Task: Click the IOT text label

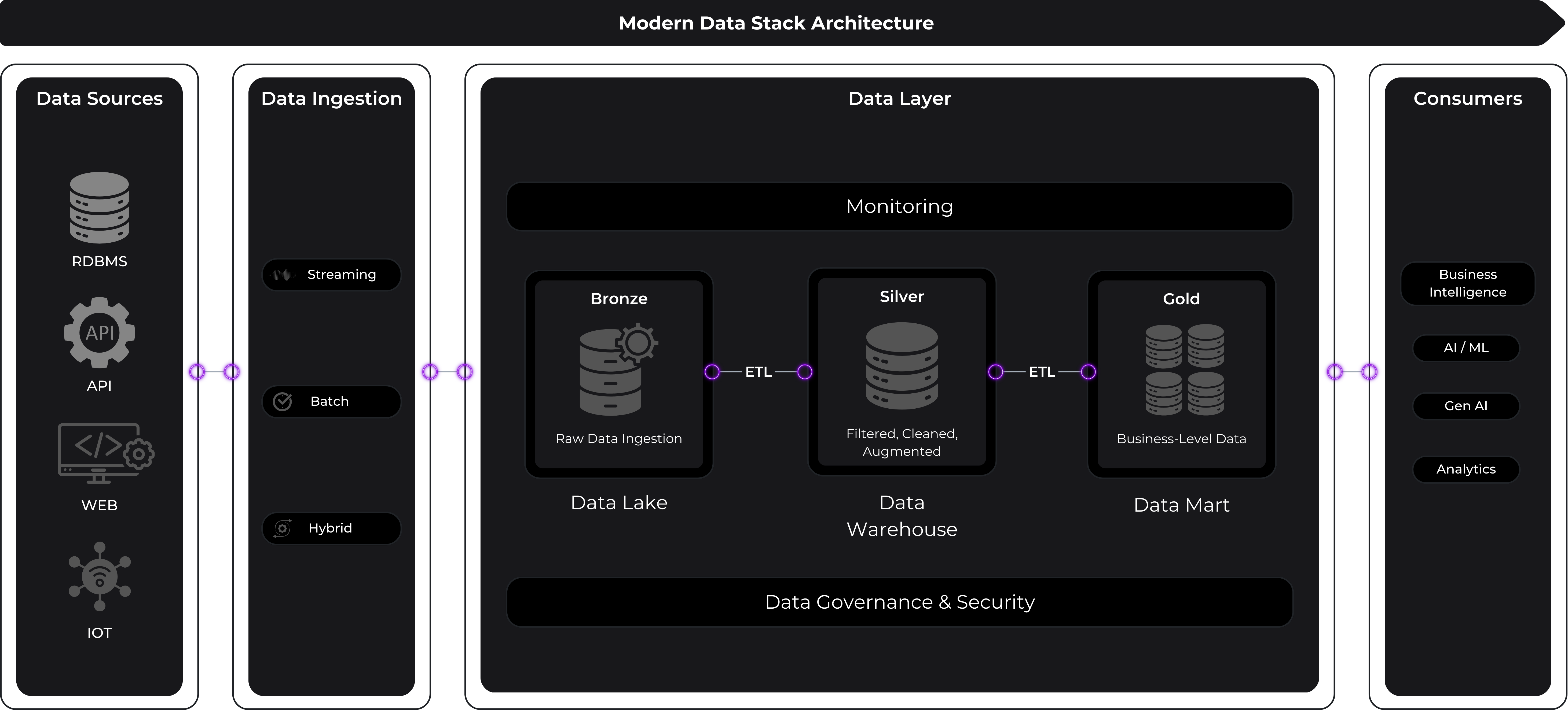Action: tap(99, 633)
